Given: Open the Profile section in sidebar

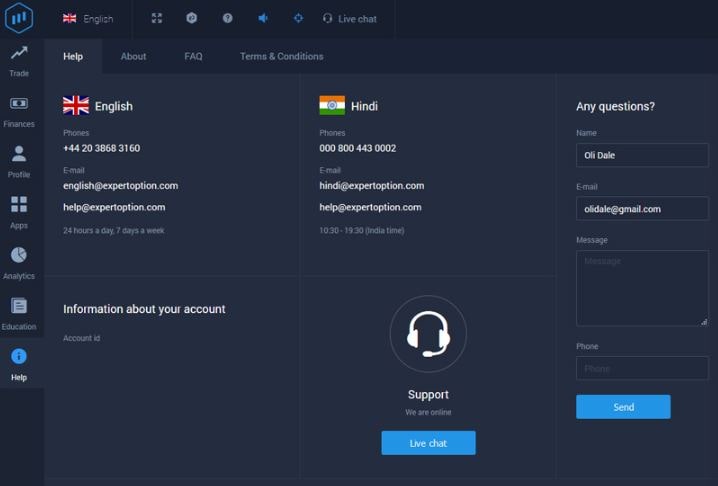Looking at the screenshot, I should (x=19, y=163).
